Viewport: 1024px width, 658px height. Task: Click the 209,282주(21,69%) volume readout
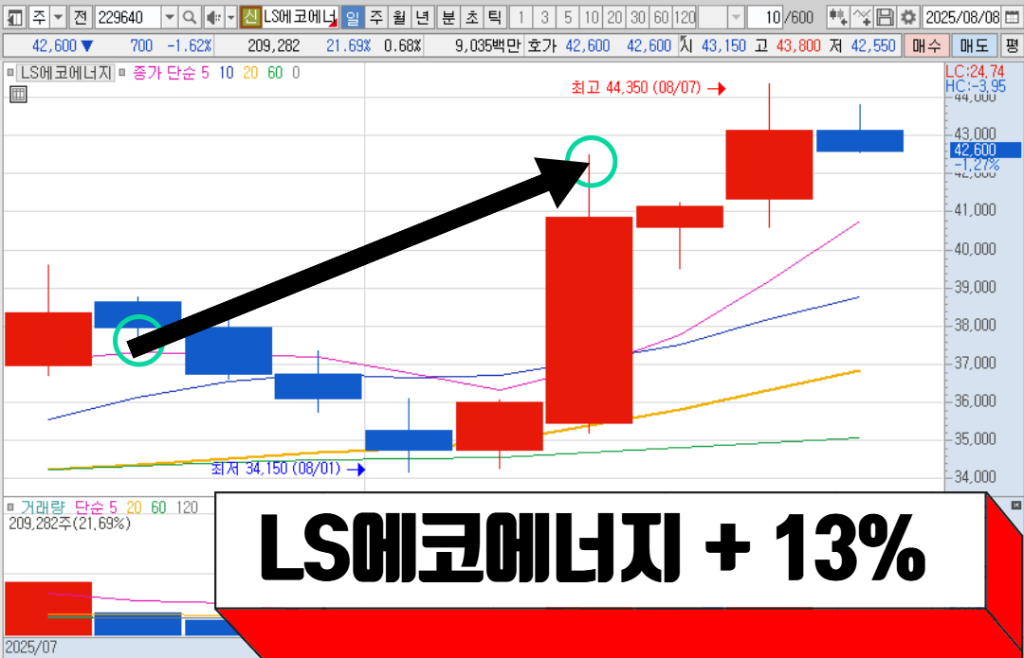pyautogui.click(x=70, y=523)
